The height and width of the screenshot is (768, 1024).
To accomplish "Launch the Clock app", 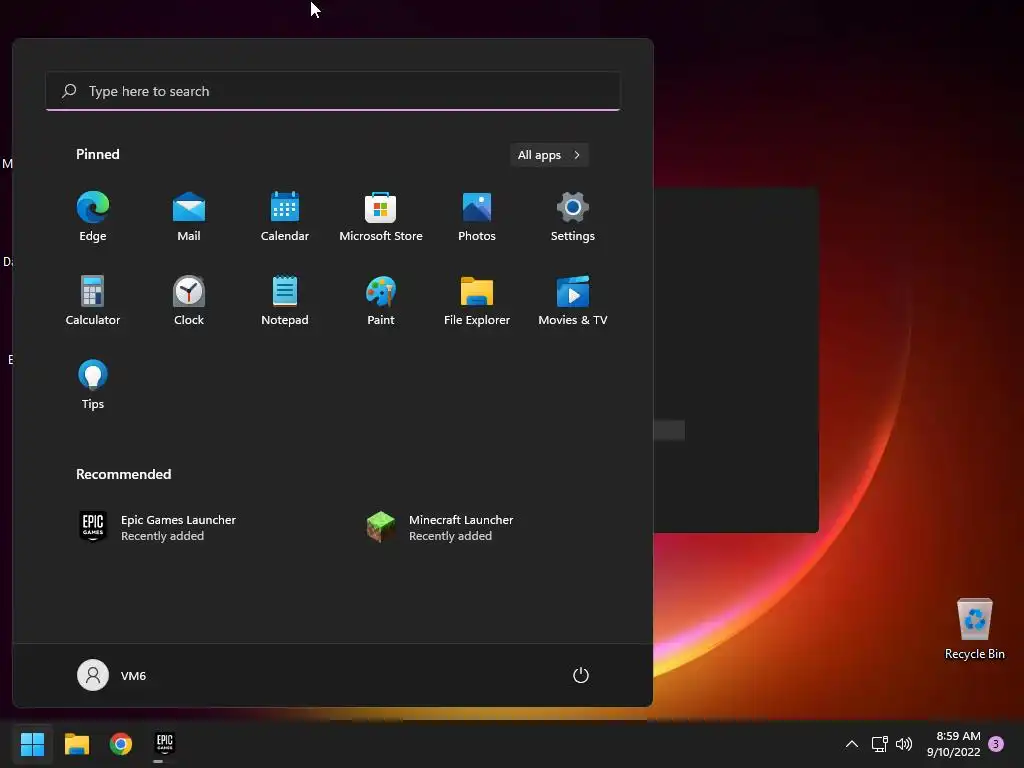I will (189, 301).
